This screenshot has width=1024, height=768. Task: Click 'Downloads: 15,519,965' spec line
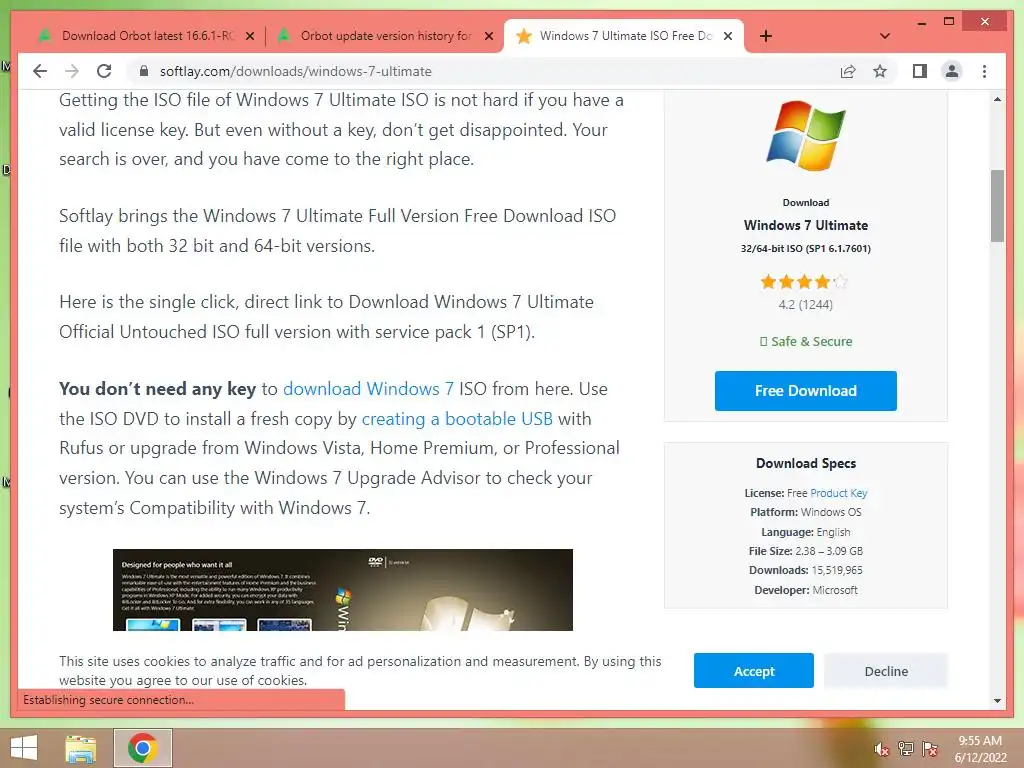pos(806,570)
